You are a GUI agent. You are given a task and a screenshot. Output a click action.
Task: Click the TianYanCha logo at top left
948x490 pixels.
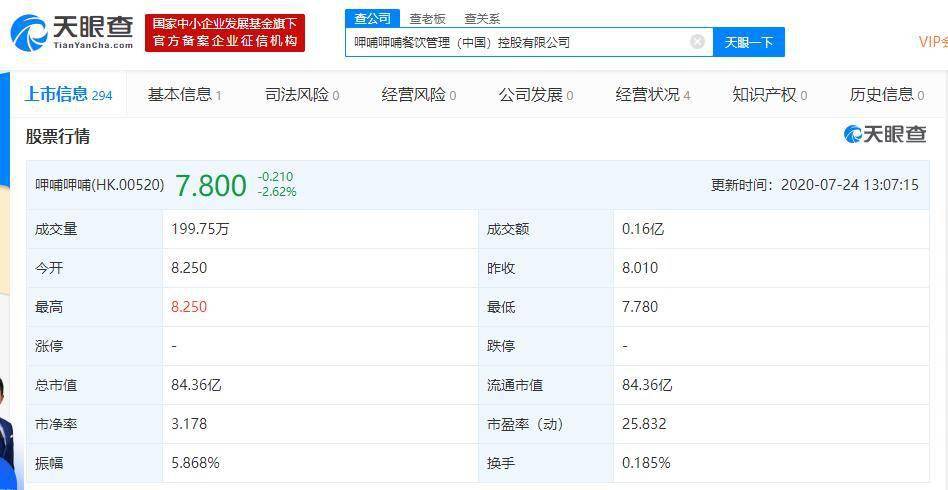point(71,33)
